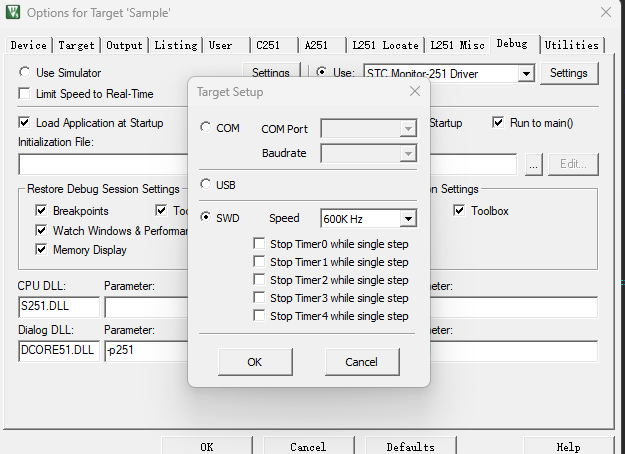
Task: Click Cancel at bottom of Options window
Action: coord(309,446)
